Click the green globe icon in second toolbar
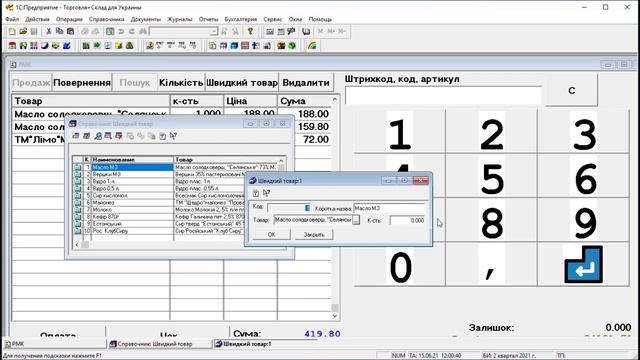The height and width of the screenshot is (360, 640). point(292,46)
